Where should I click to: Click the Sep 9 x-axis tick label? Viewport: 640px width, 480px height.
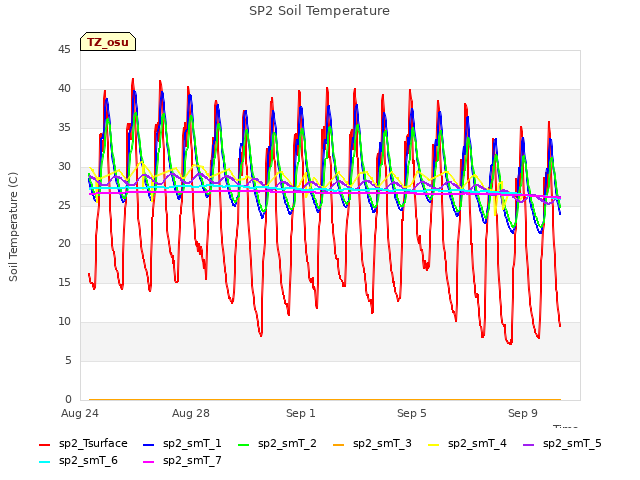coord(523,413)
